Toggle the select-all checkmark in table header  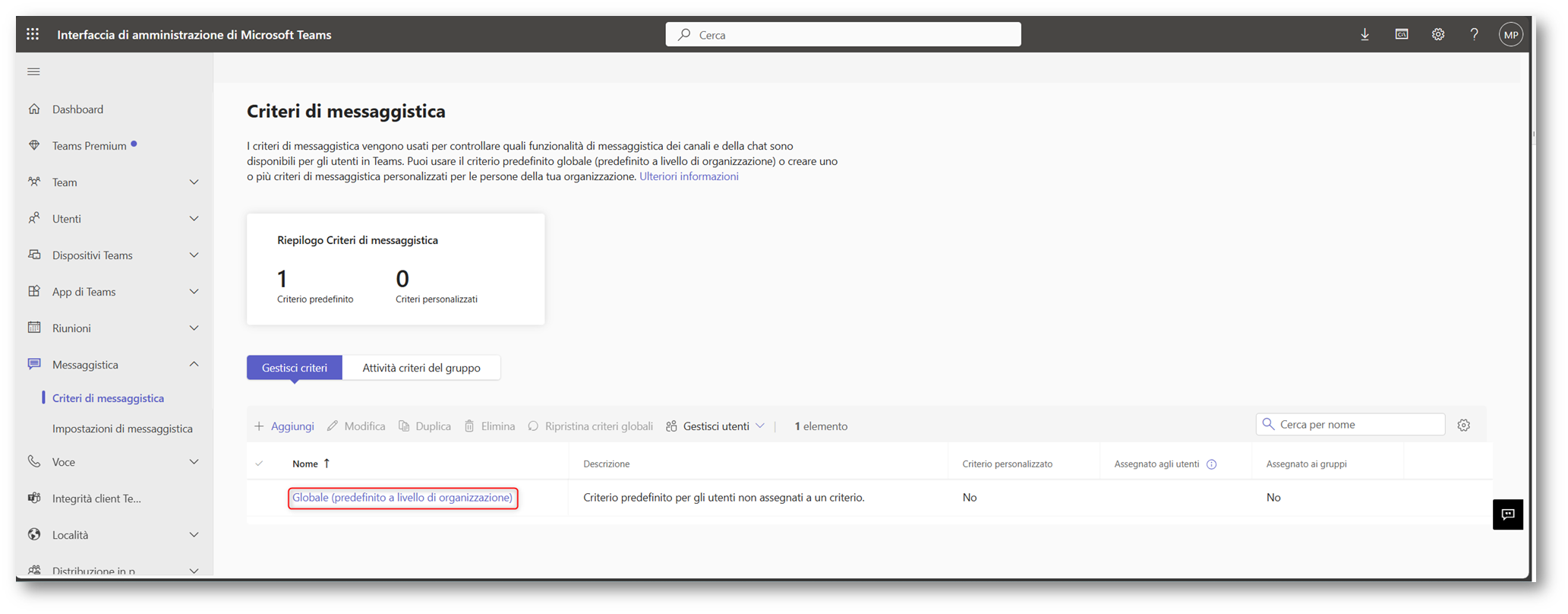pos(259,464)
